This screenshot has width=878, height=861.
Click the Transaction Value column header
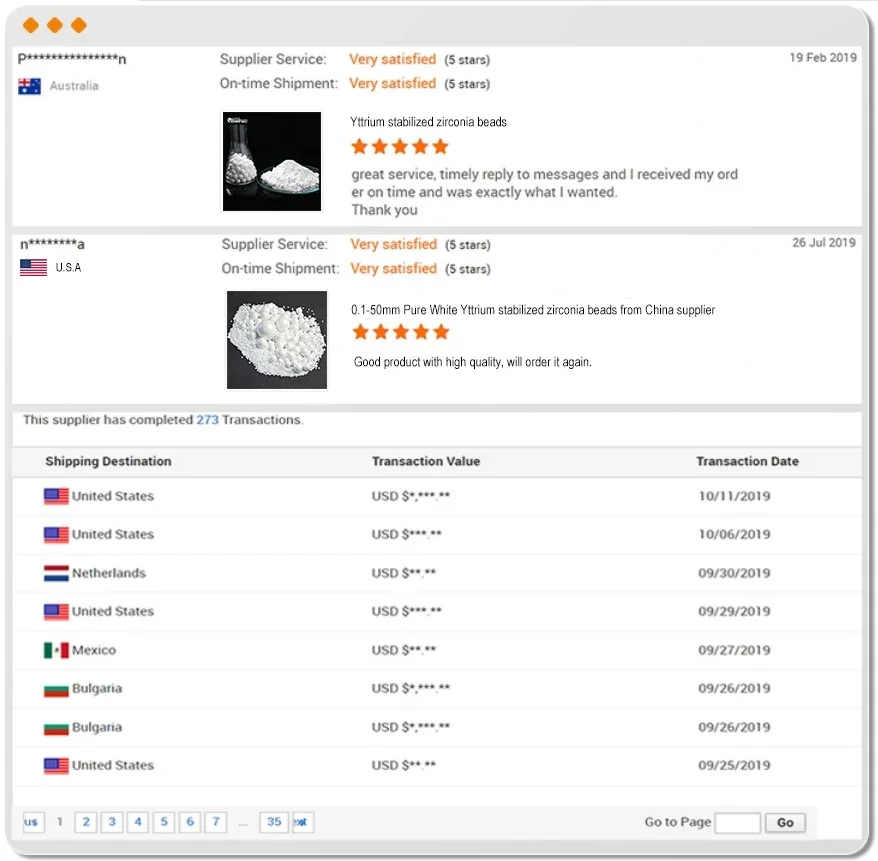[x=426, y=461]
